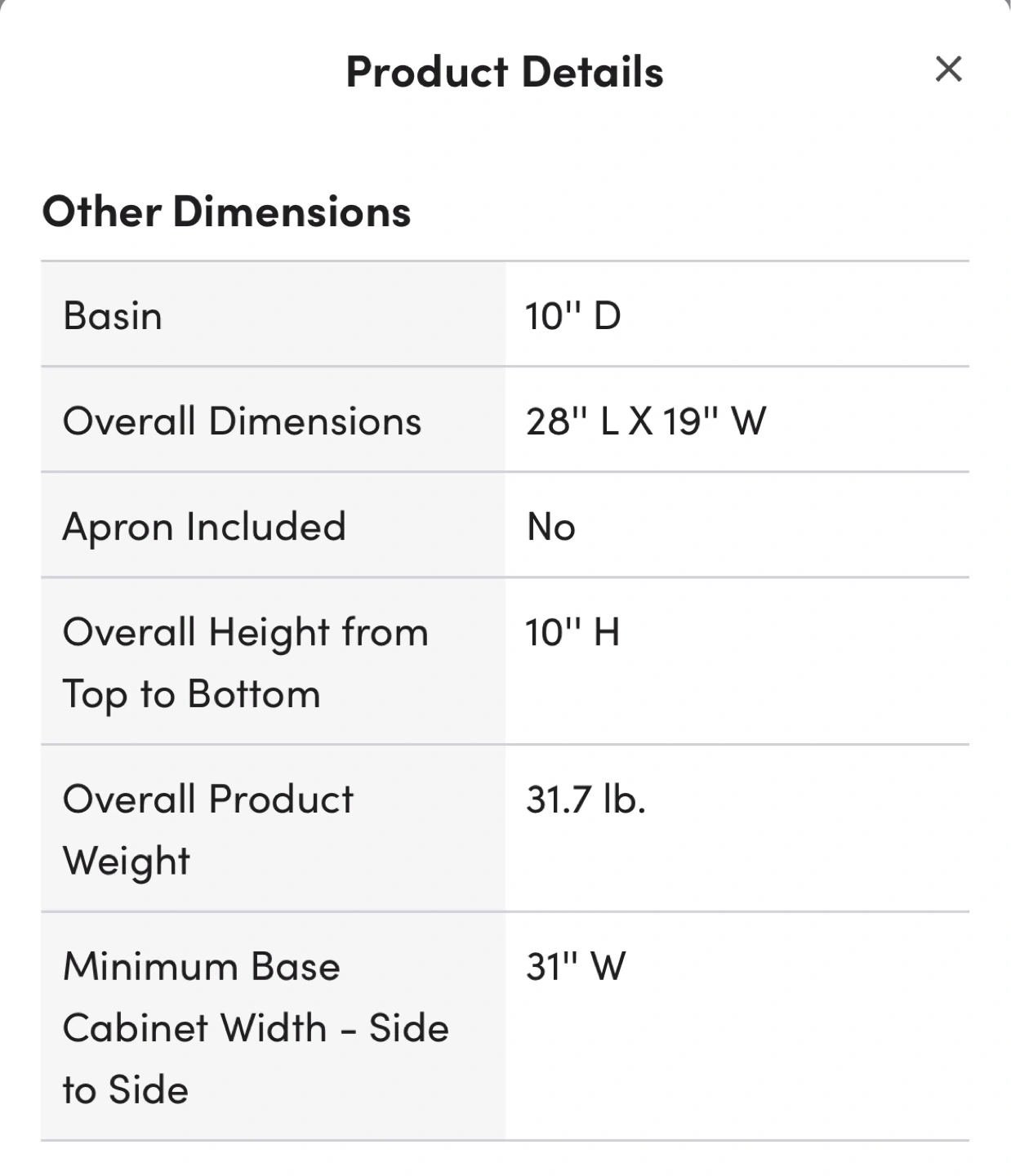
Task: Click the word Dimensions in section heading
Action: tap(292, 212)
